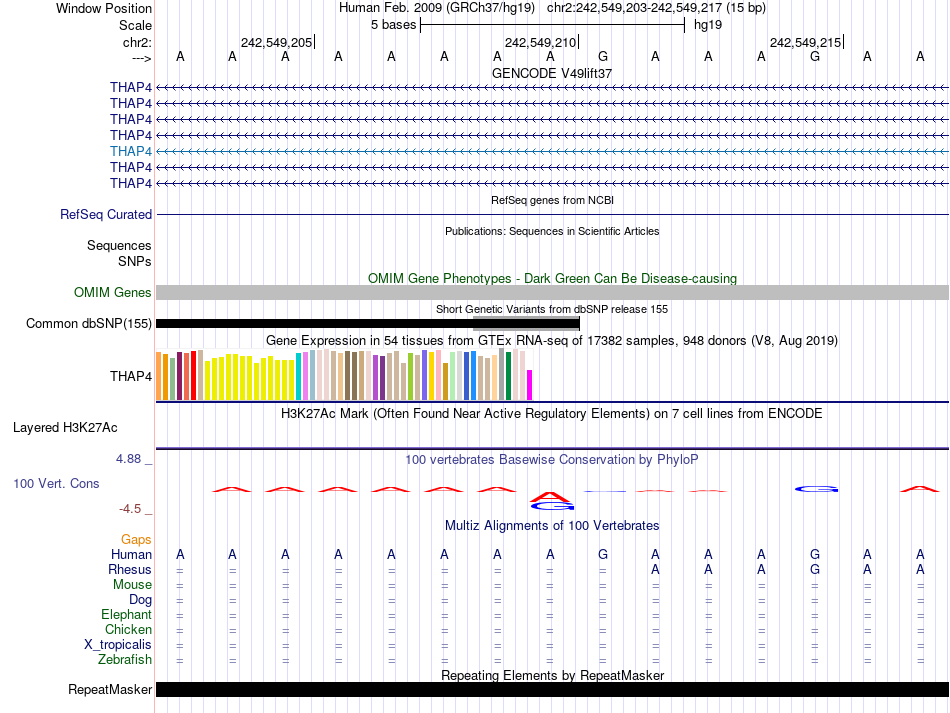Open the GENCODE V49lift37 track title

[x=552, y=73]
